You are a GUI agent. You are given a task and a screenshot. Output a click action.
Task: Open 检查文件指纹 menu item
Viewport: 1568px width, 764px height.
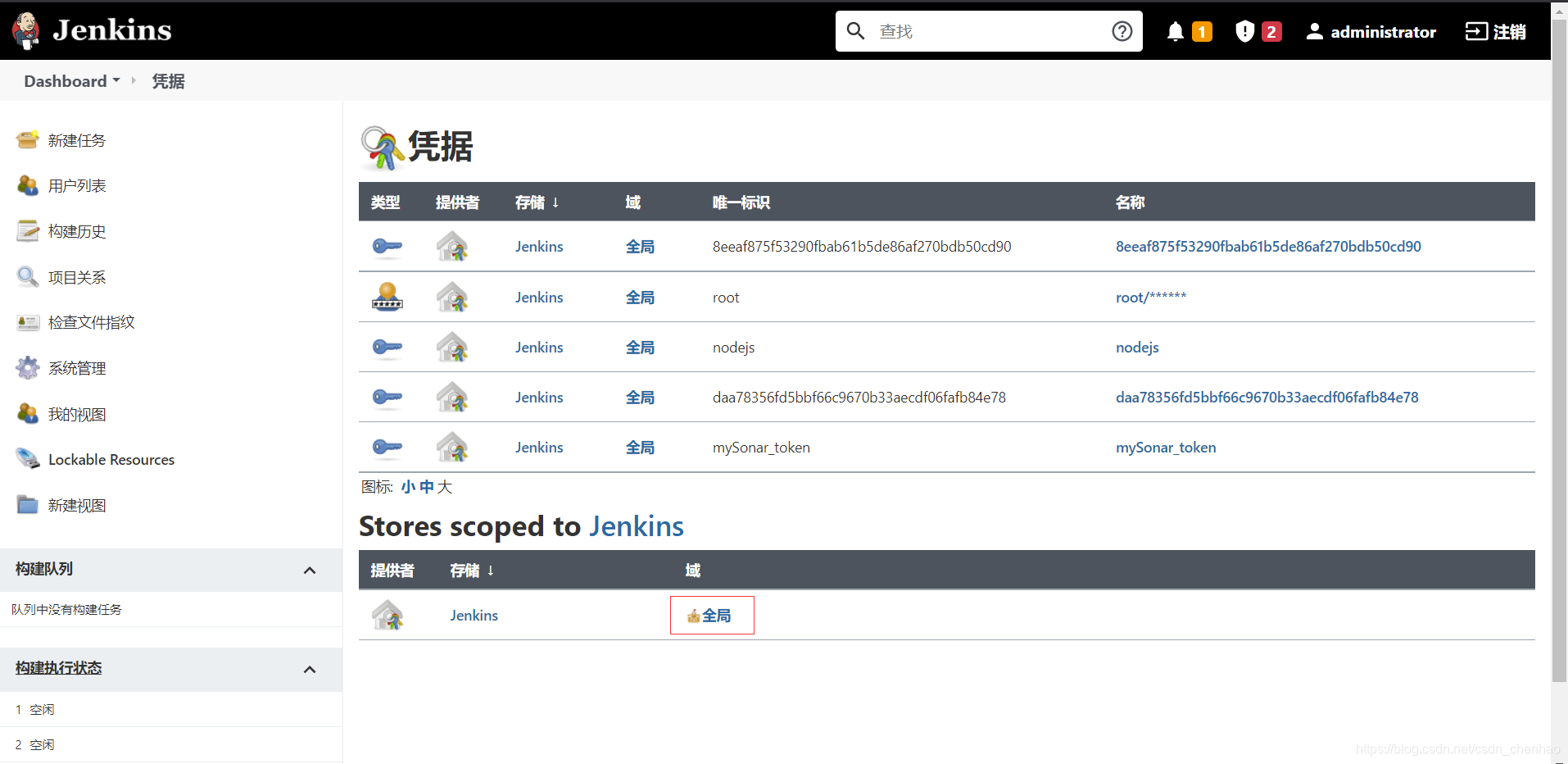pyautogui.click(x=91, y=322)
